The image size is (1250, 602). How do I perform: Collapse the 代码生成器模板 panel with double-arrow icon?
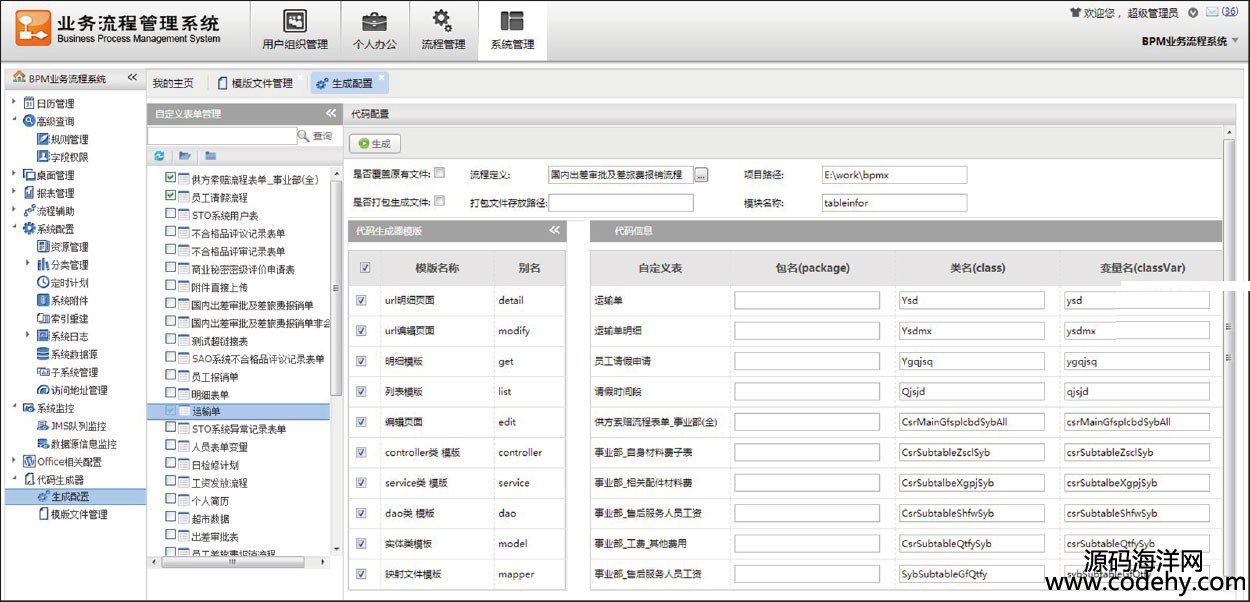555,230
